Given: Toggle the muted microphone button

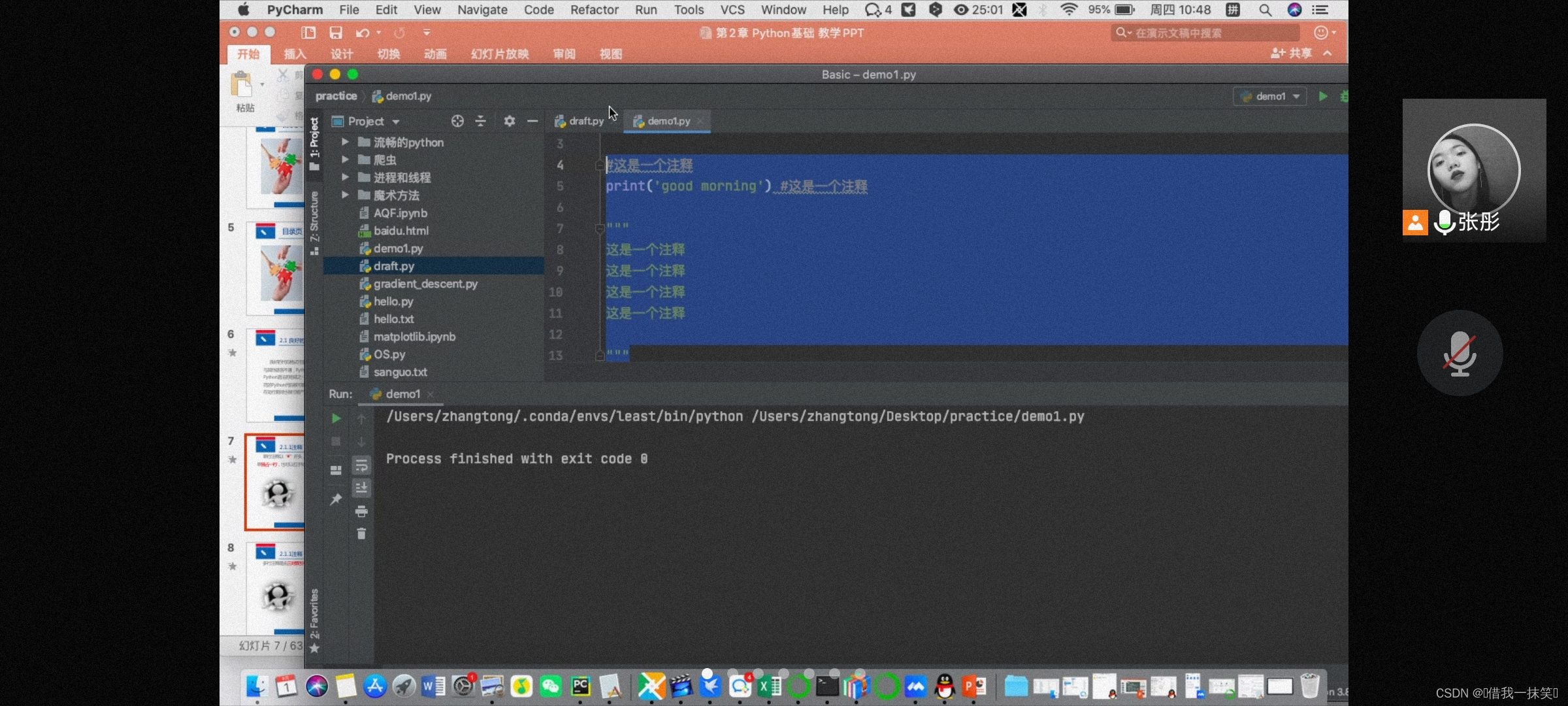Looking at the screenshot, I should tap(1460, 353).
